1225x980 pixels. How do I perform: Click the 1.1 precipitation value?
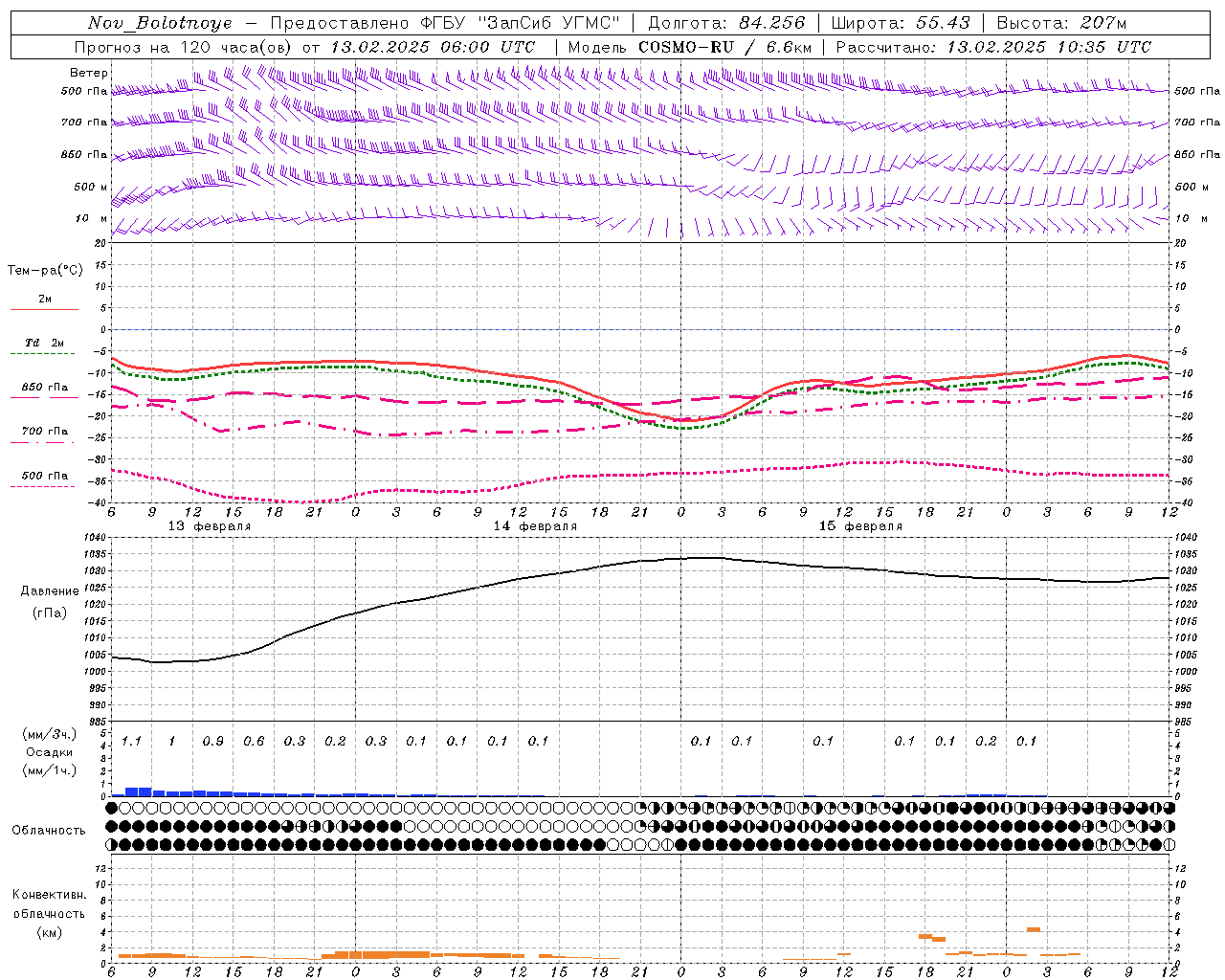tap(131, 741)
